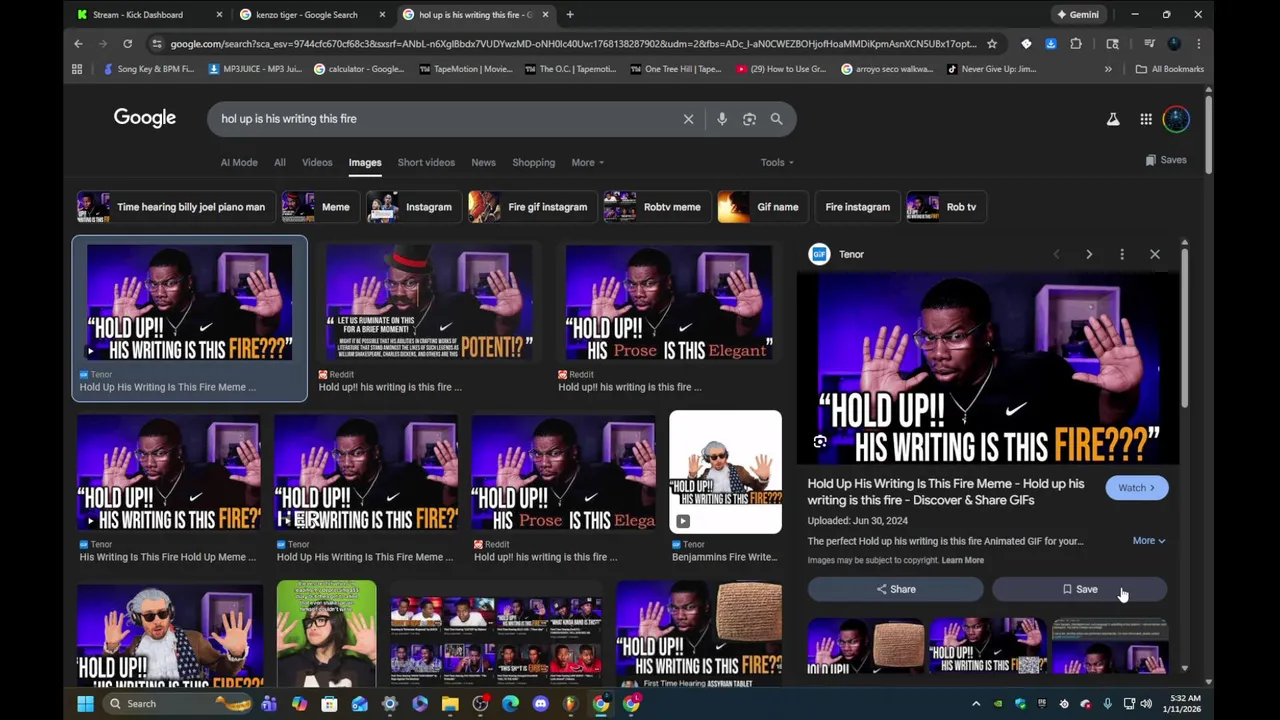This screenshot has width=1280, height=720.
Task: Open the Google logo homepage link
Action: (x=145, y=118)
